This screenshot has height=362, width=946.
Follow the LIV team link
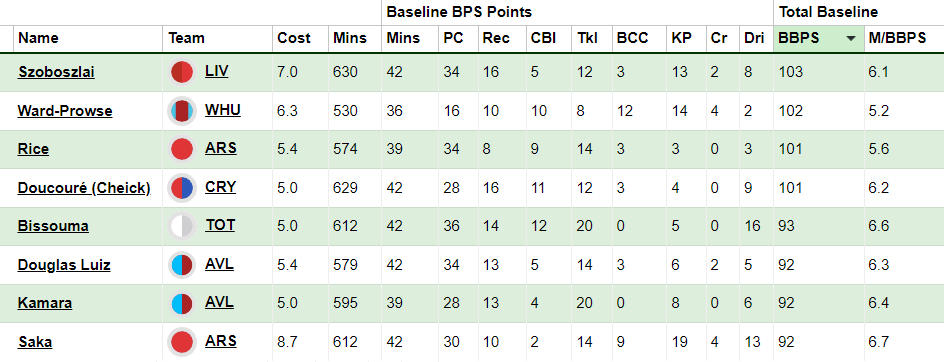(217, 71)
